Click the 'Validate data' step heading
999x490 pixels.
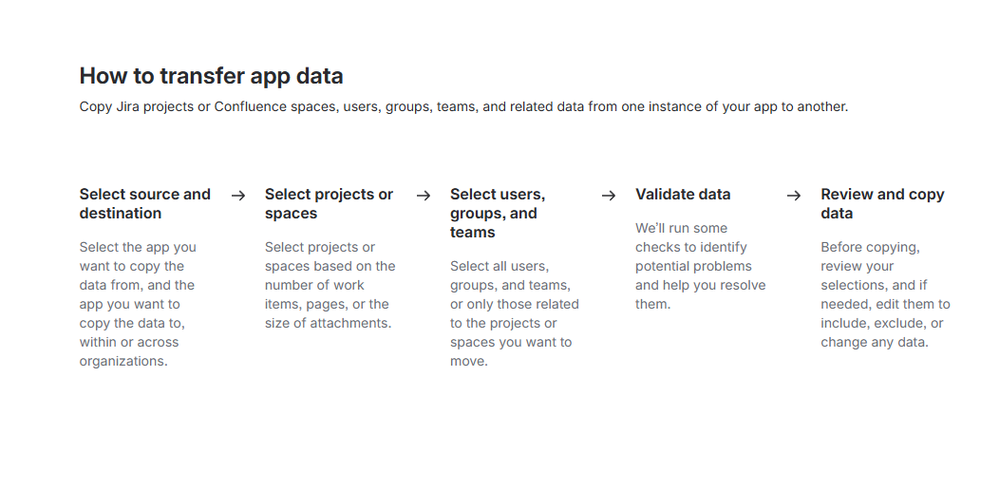683,194
